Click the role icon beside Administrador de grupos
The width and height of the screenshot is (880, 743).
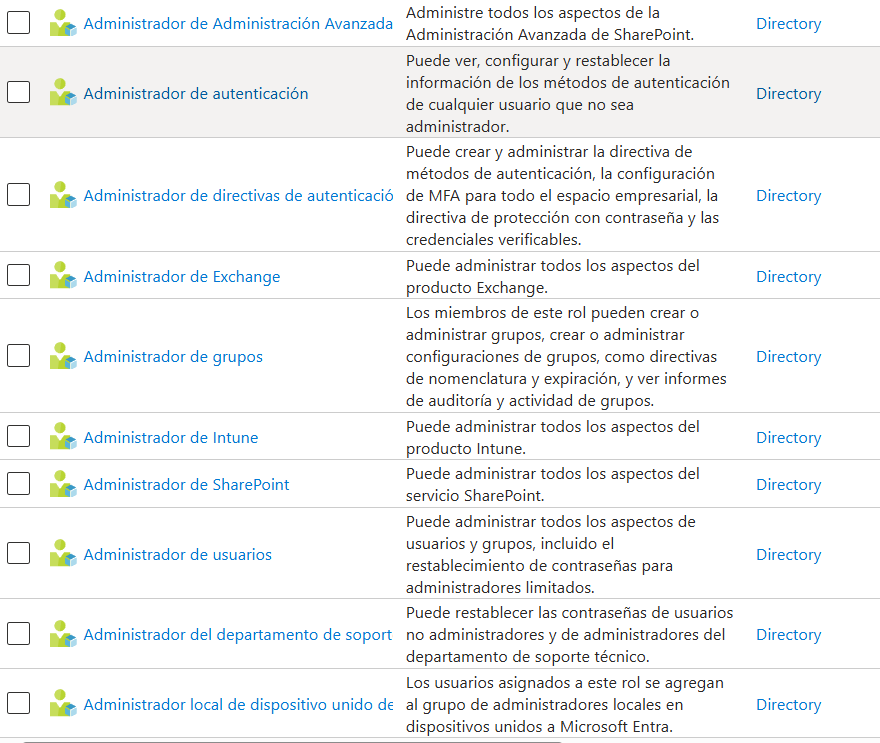63,356
